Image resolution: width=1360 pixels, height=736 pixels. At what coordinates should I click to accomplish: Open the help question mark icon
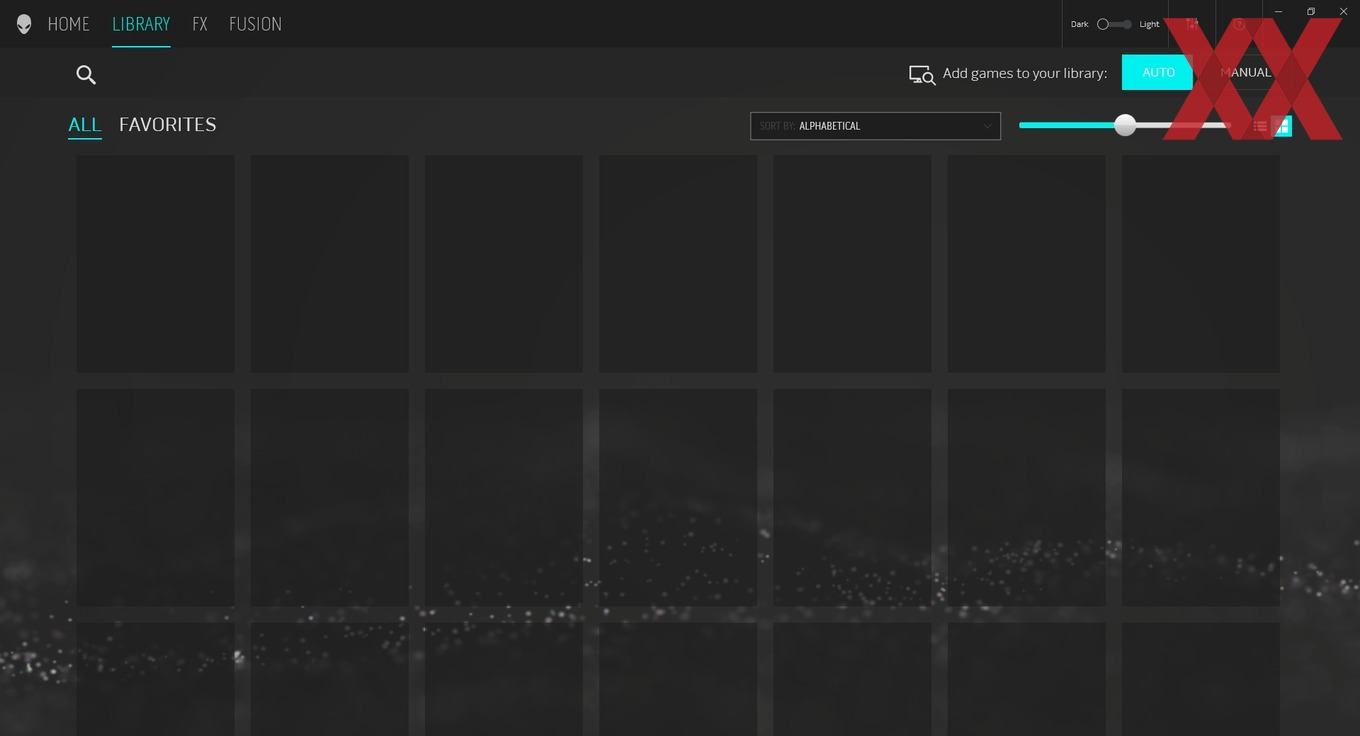pos(1239,24)
